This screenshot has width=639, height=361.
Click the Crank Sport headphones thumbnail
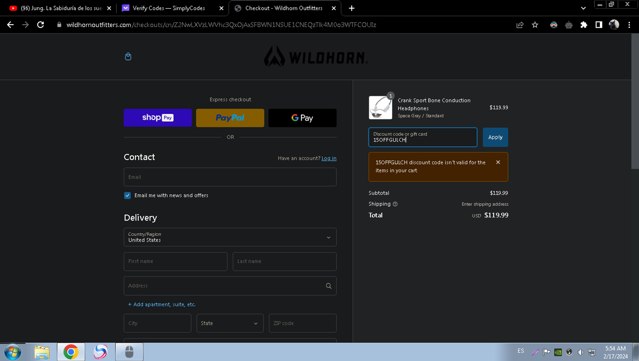(380, 108)
